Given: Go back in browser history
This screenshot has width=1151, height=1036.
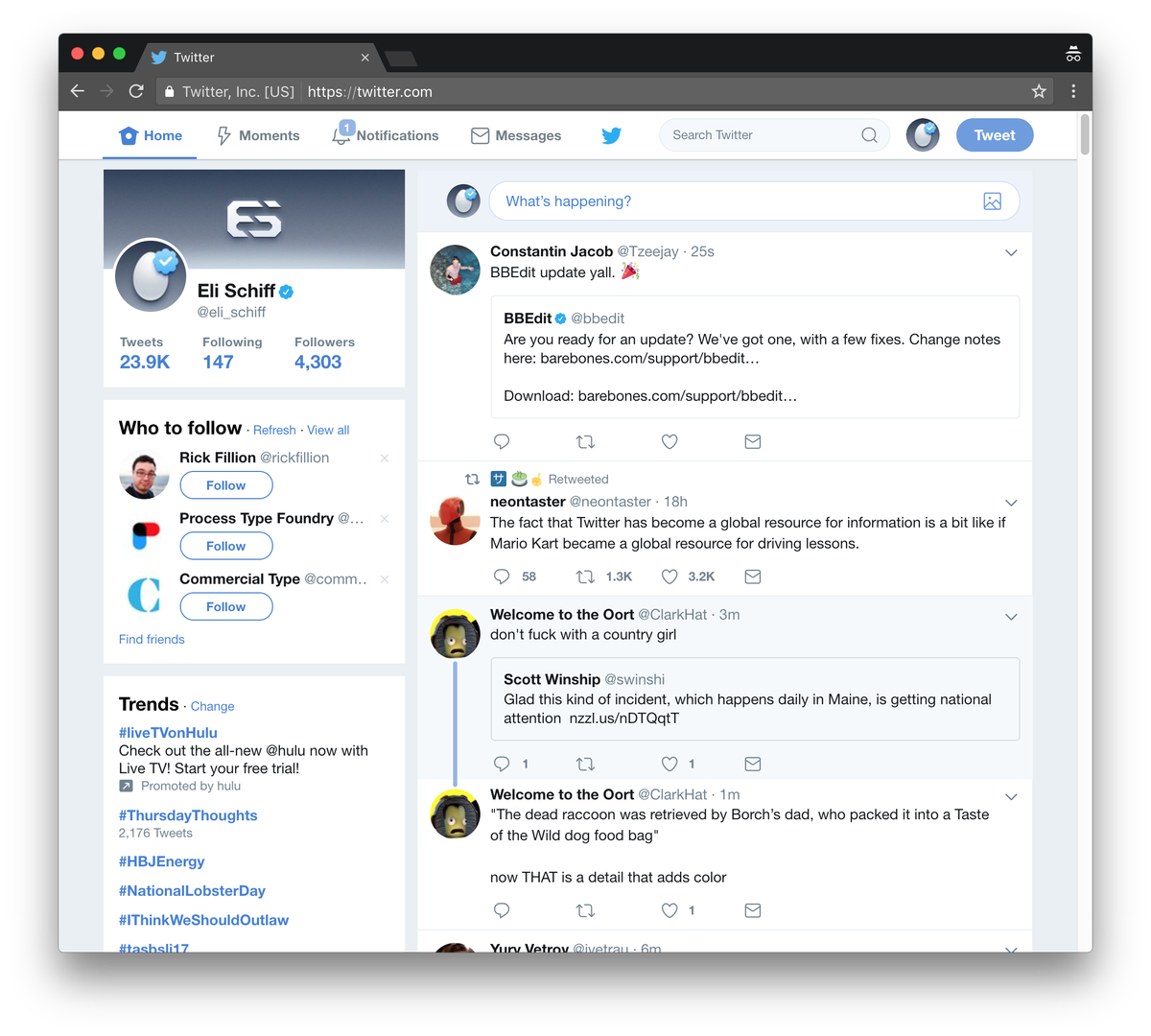Looking at the screenshot, I should click(x=78, y=91).
